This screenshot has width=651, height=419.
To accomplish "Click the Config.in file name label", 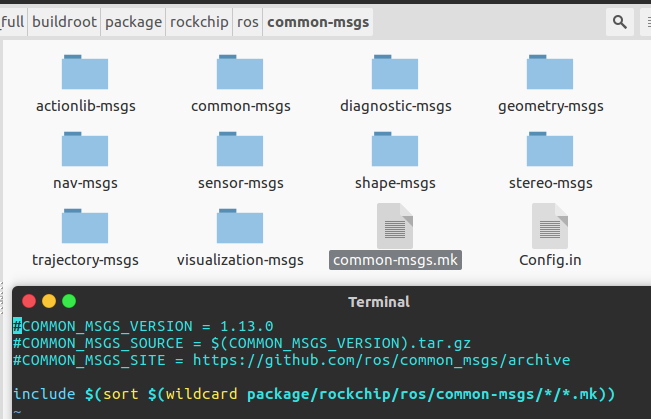I will pos(550,260).
